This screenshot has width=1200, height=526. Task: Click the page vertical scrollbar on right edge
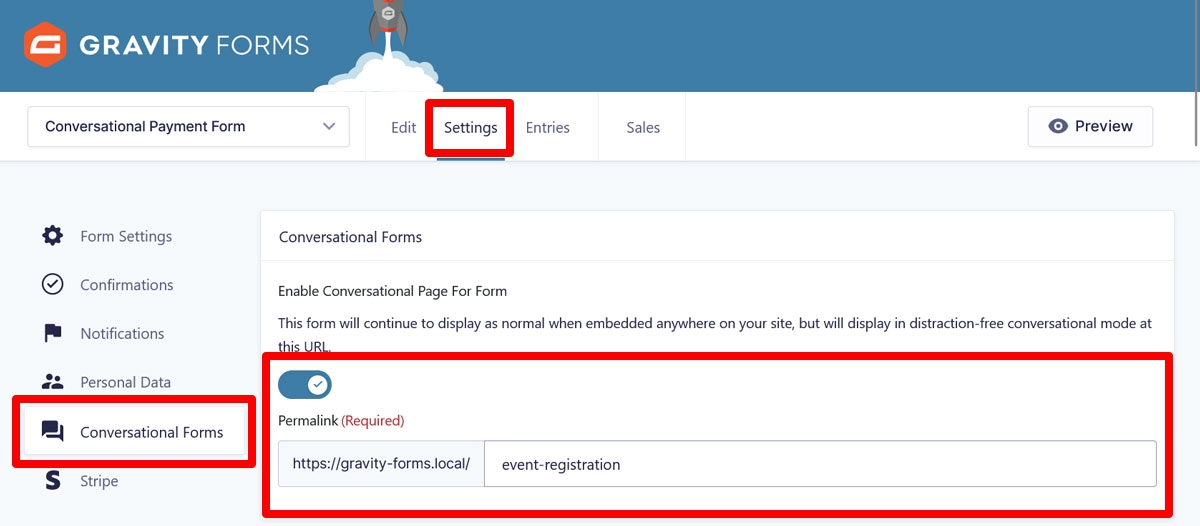click(1196, 72)
